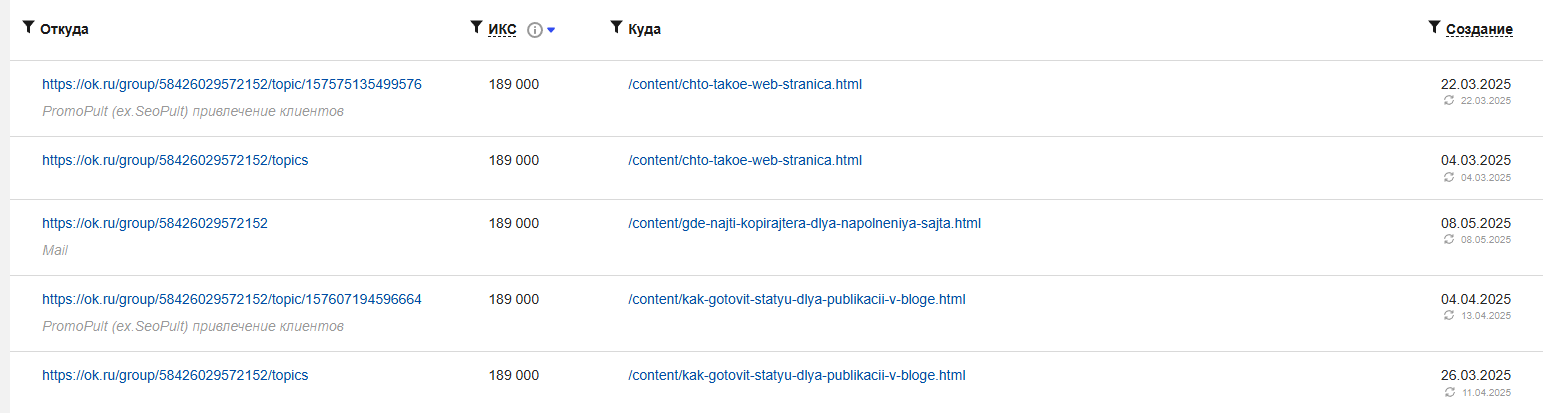
Task: Open ok.ru topic 157607194596664 link
Action: coord(232,299)
